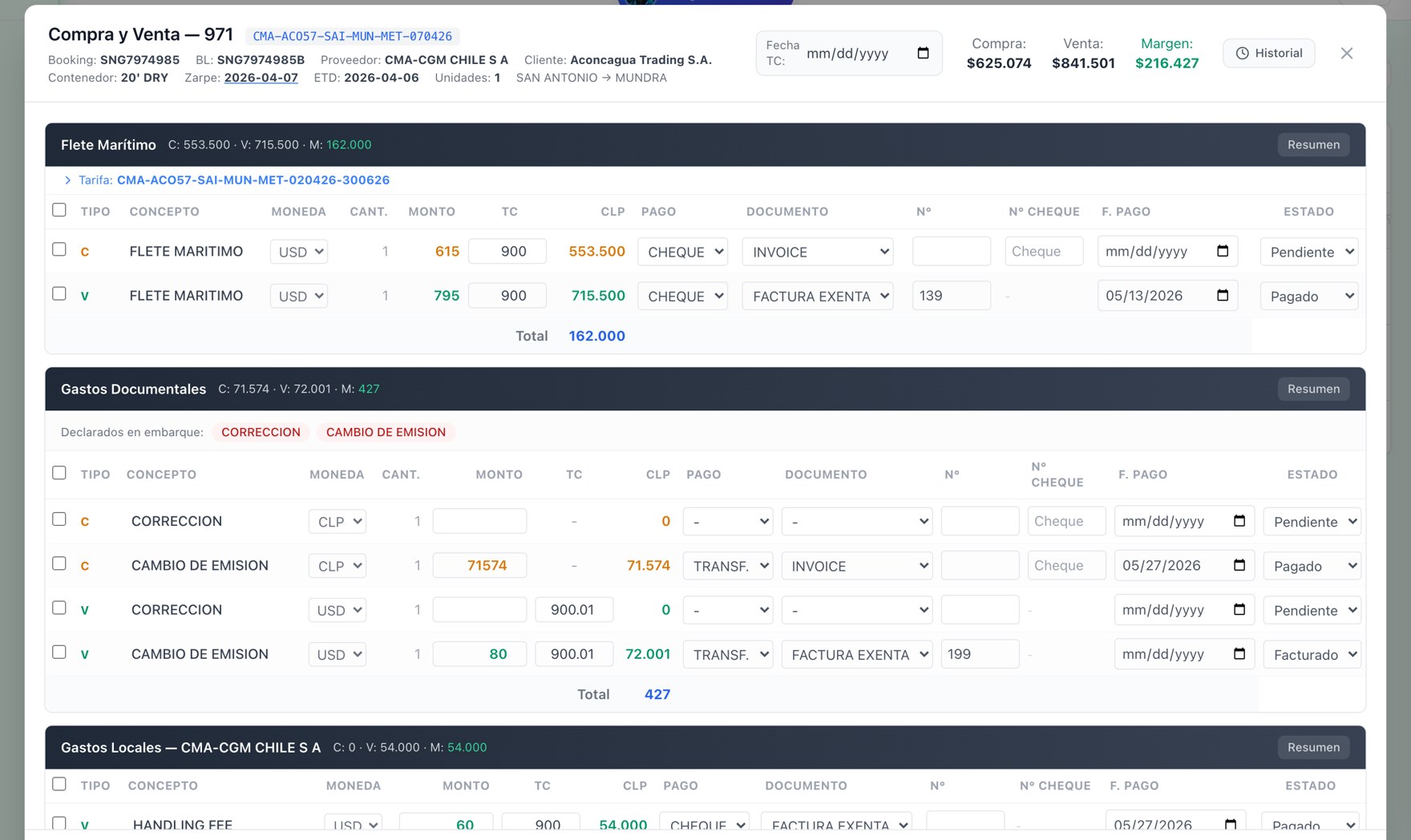Check the CAMBIO DE EMISION compra row
The height and width of the screenshot is (840, 1411).
tap(59, 563)
